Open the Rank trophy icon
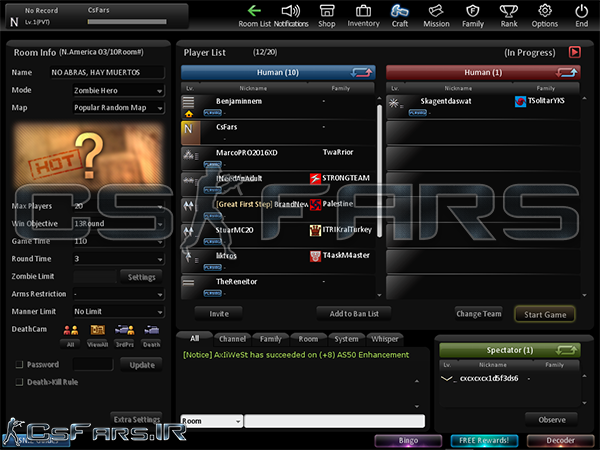Screen dimensions: 600x450 [x=508, y=15]
